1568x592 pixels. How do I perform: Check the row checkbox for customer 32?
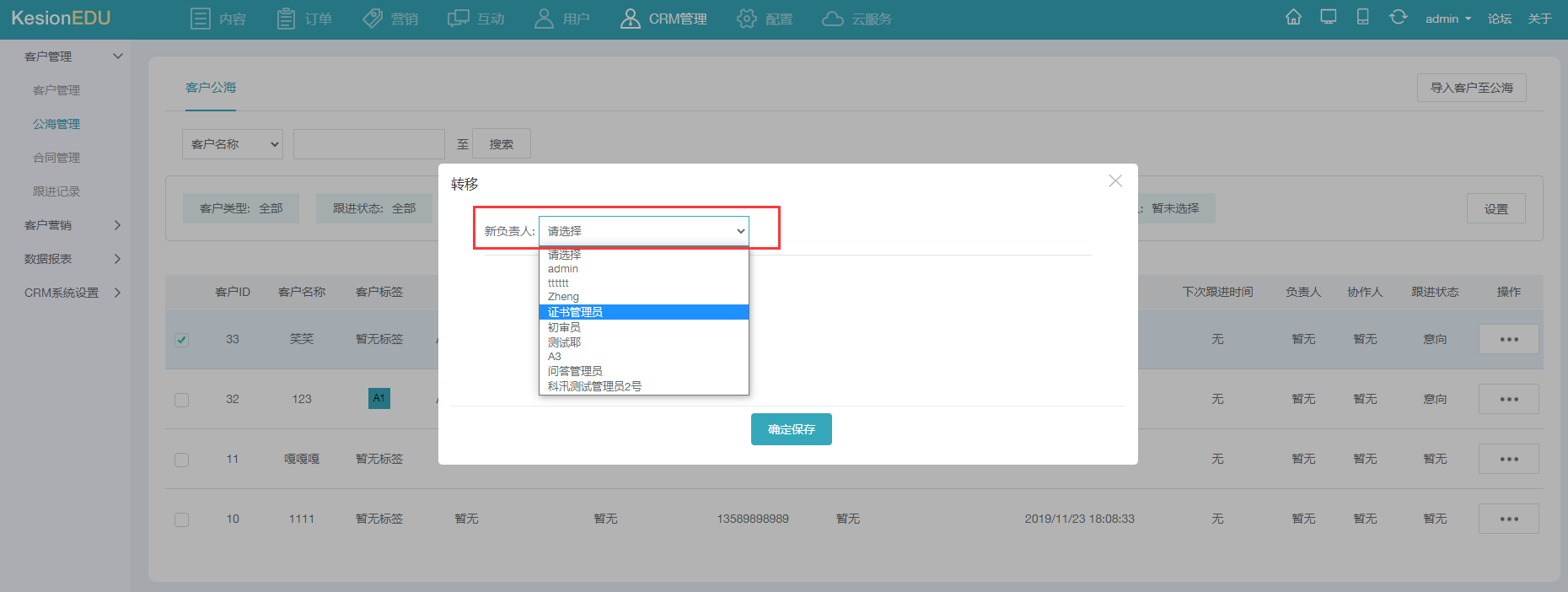181,400
